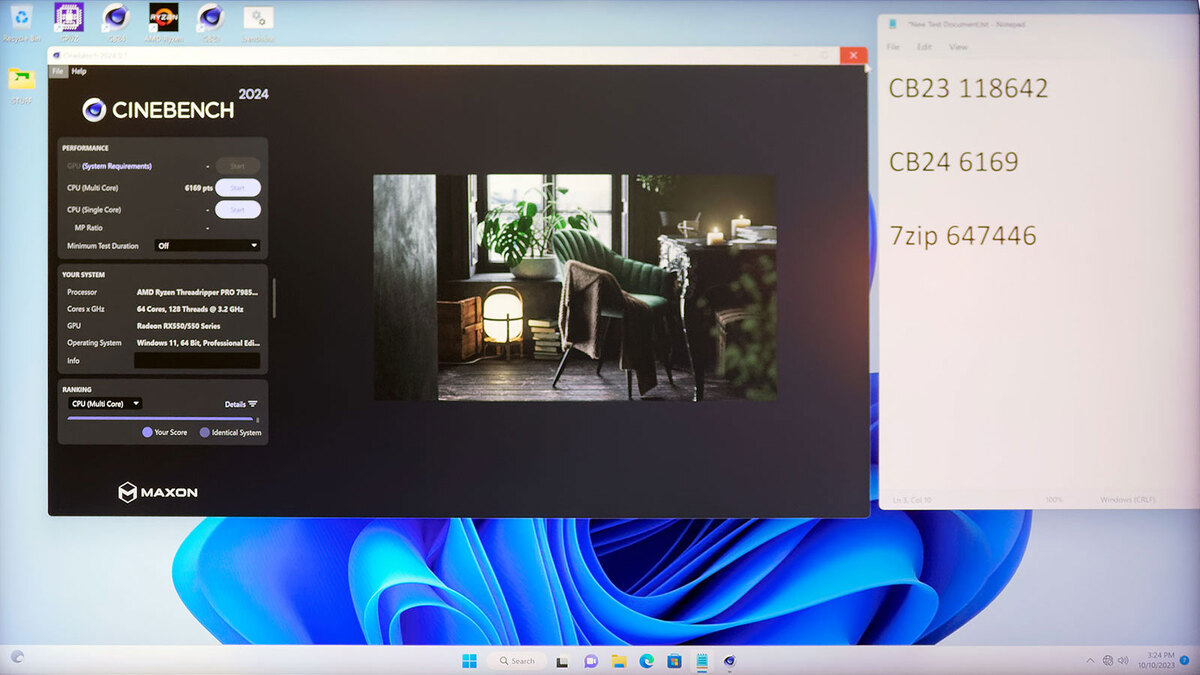Click the AMD Ryzen Threadripper PRO processor text
The height and width of the screenshot is (675, 1200).
pyautogui.click(x=198, y=293)
